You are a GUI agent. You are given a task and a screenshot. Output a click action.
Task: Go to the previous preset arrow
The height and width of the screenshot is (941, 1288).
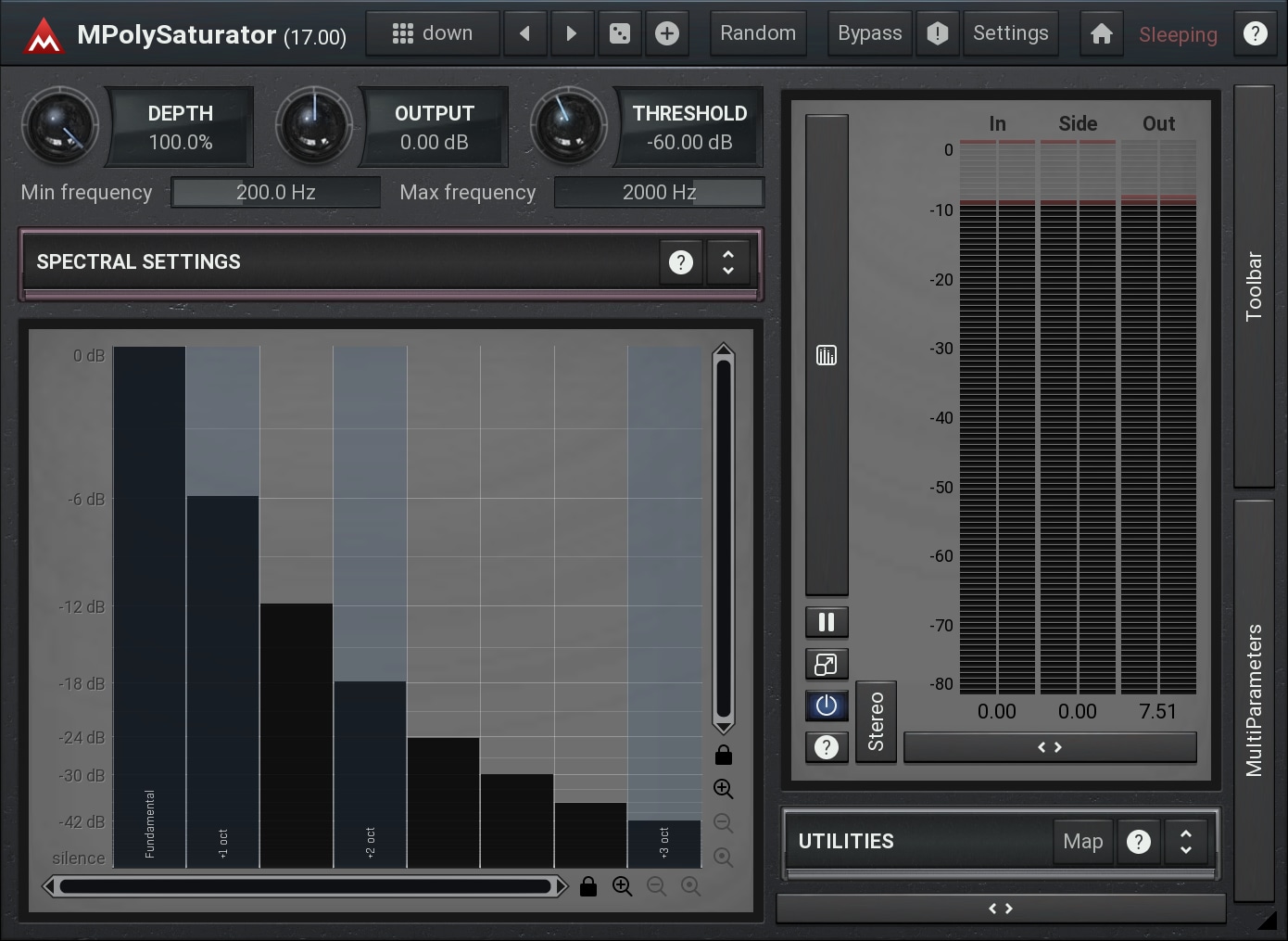[525, 34]
